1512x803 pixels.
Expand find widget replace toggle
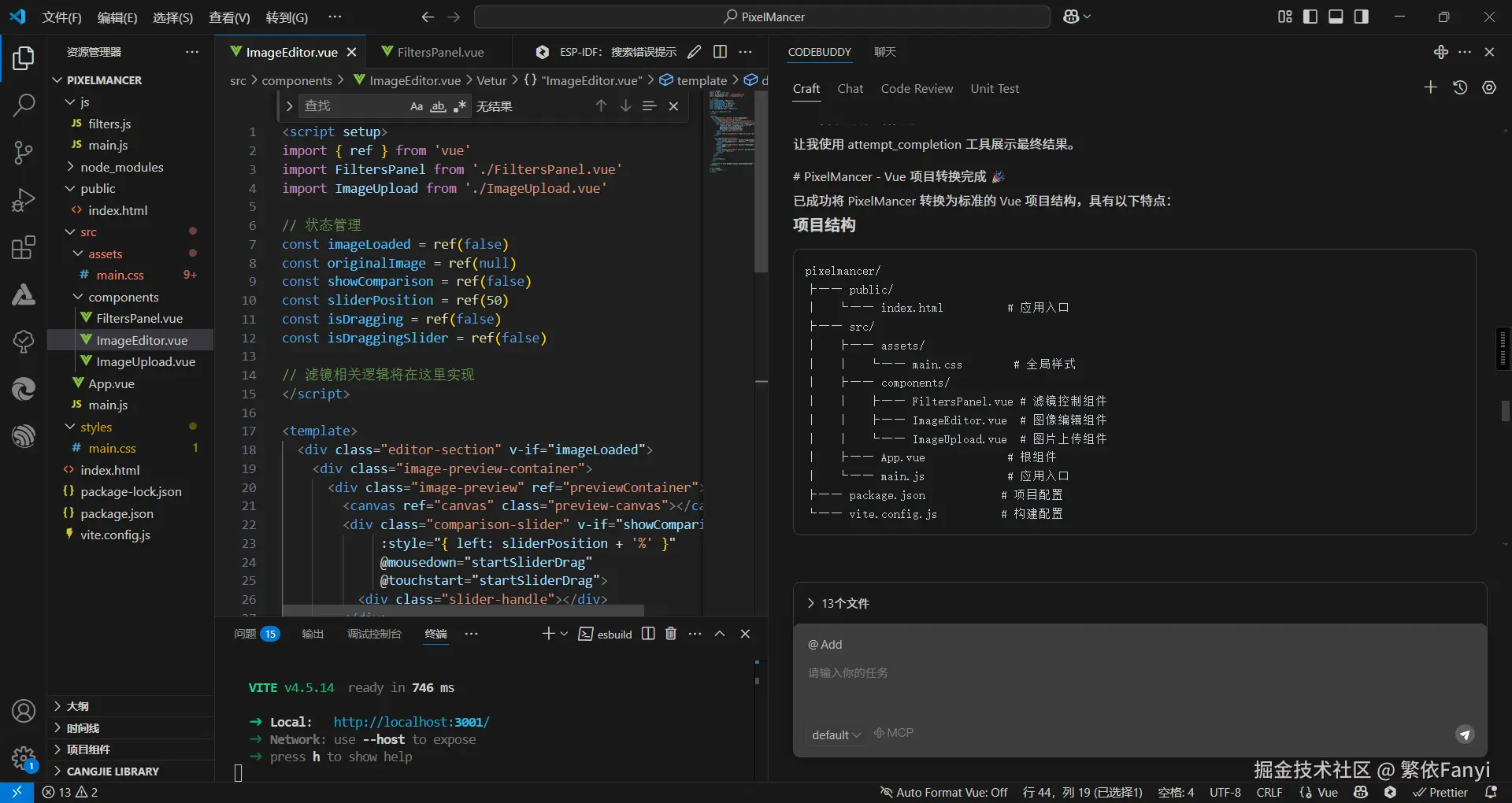pos(289,106)
